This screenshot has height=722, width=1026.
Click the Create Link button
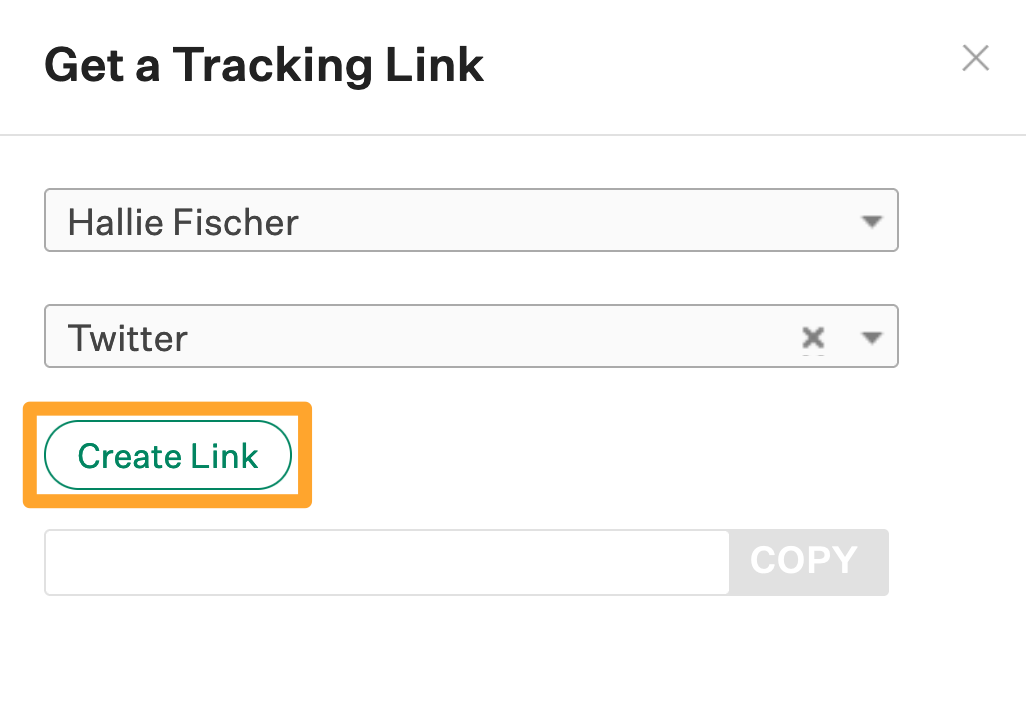[168, 456]
